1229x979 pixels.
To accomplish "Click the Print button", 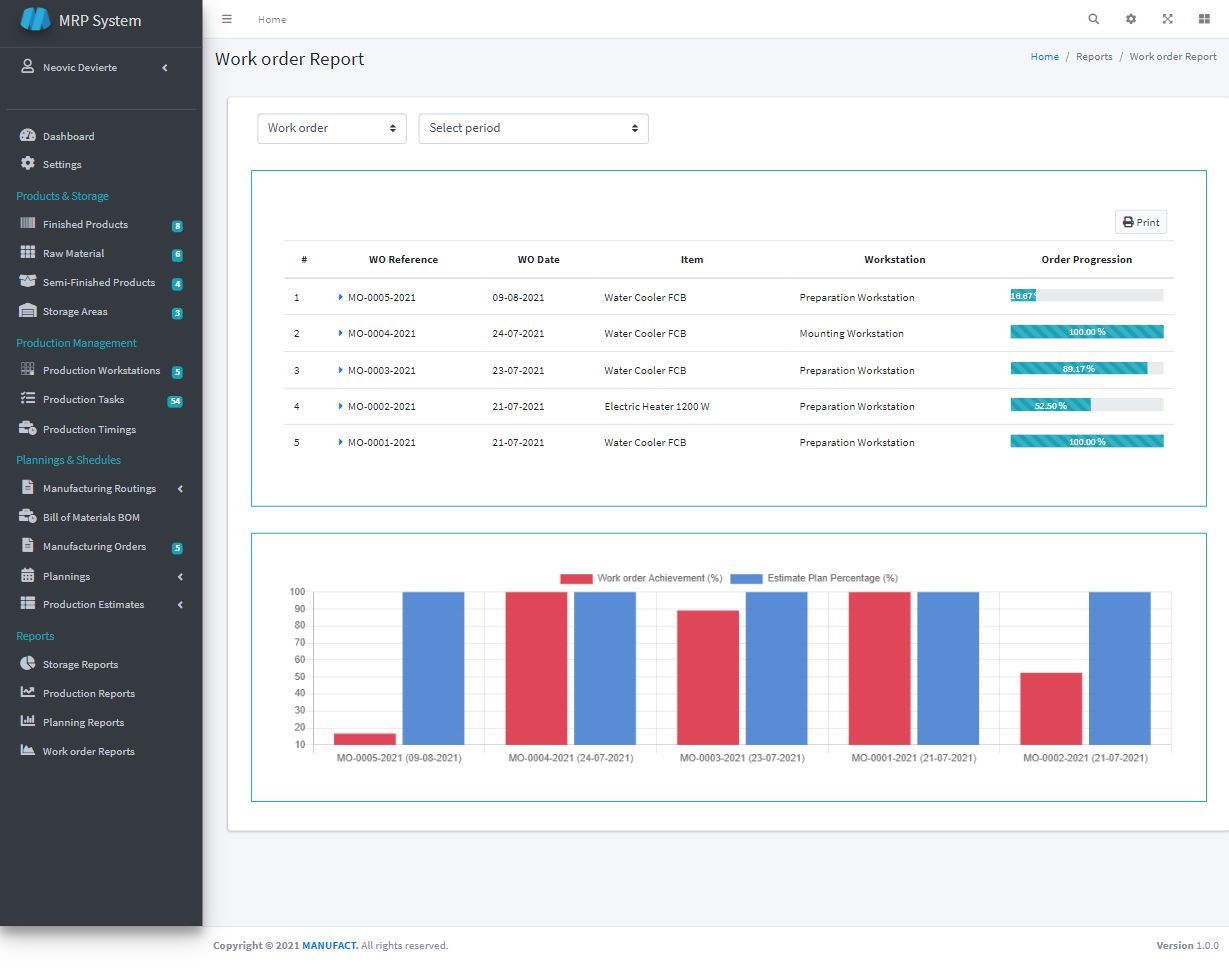I will [1140, 222].
